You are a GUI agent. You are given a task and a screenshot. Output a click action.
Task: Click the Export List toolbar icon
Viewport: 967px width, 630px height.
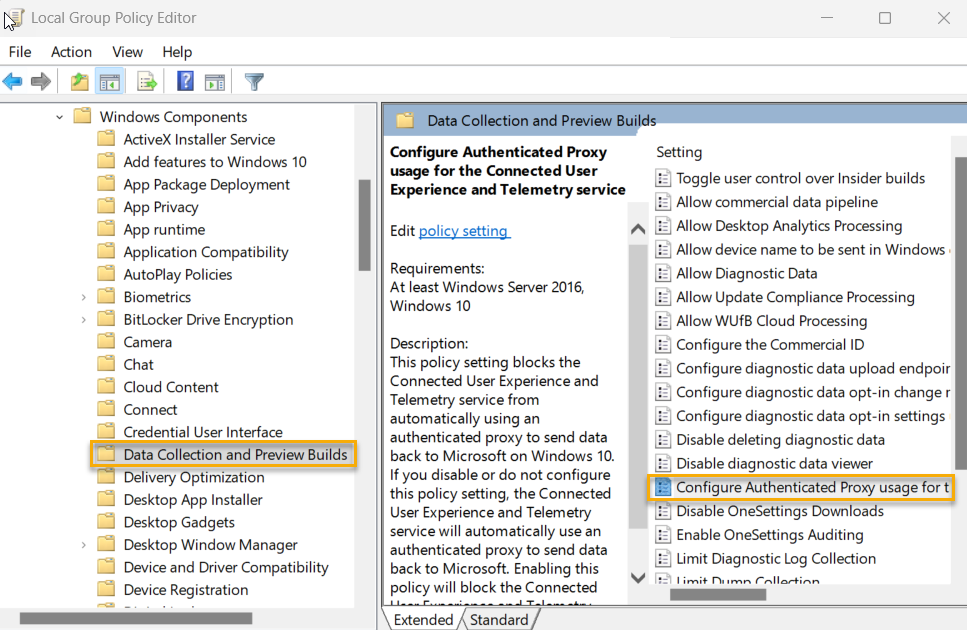pyautogui.click(x=145, y=81)
